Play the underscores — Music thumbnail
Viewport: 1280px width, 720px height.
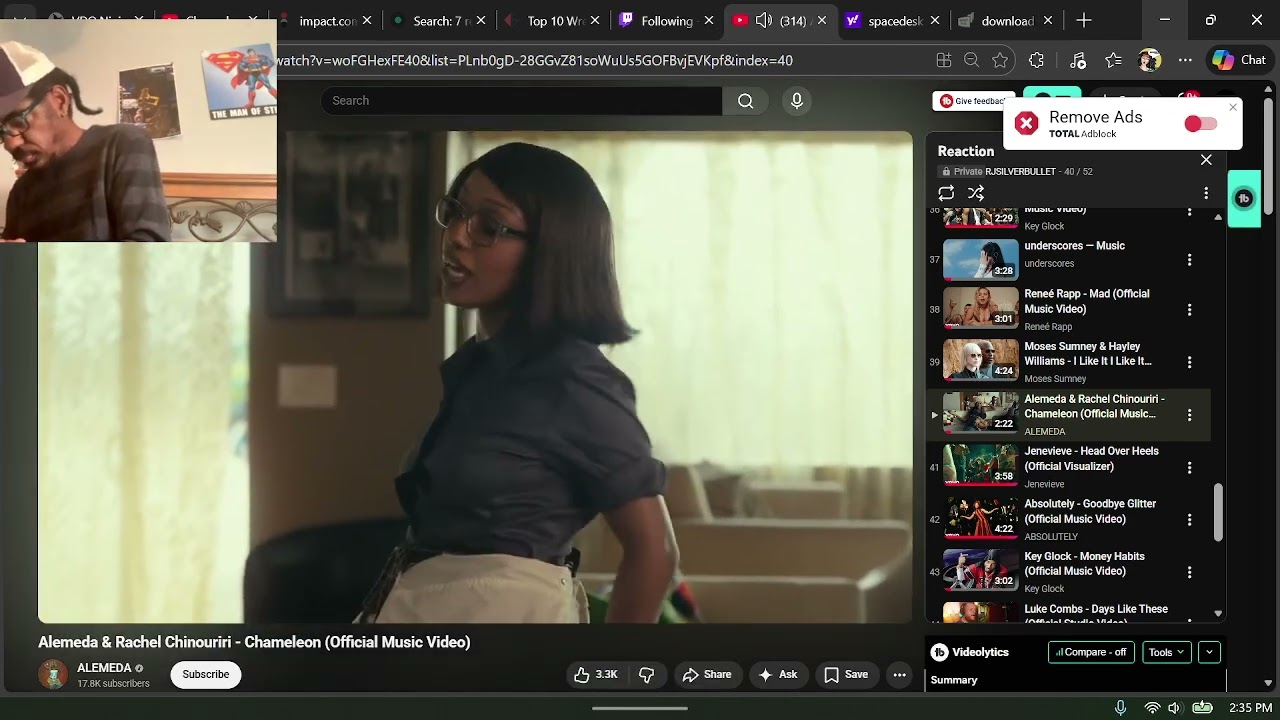click(x=981, y=259)
